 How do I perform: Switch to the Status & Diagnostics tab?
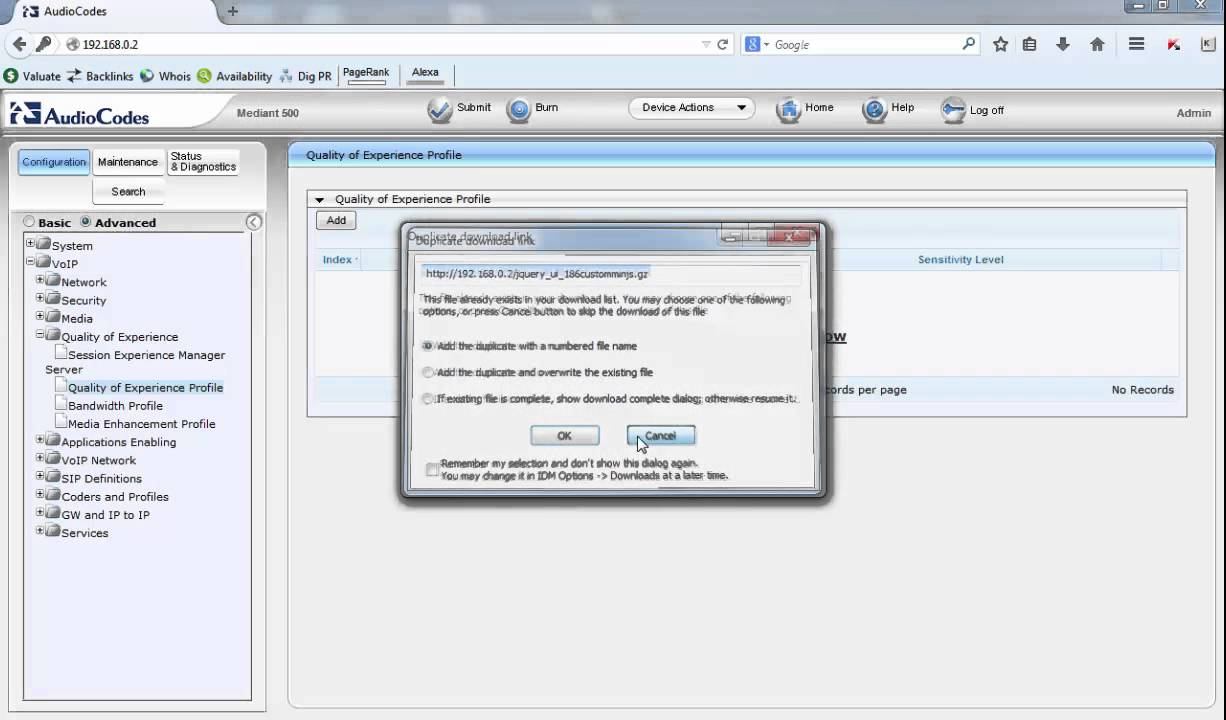[x=203, y=162]
